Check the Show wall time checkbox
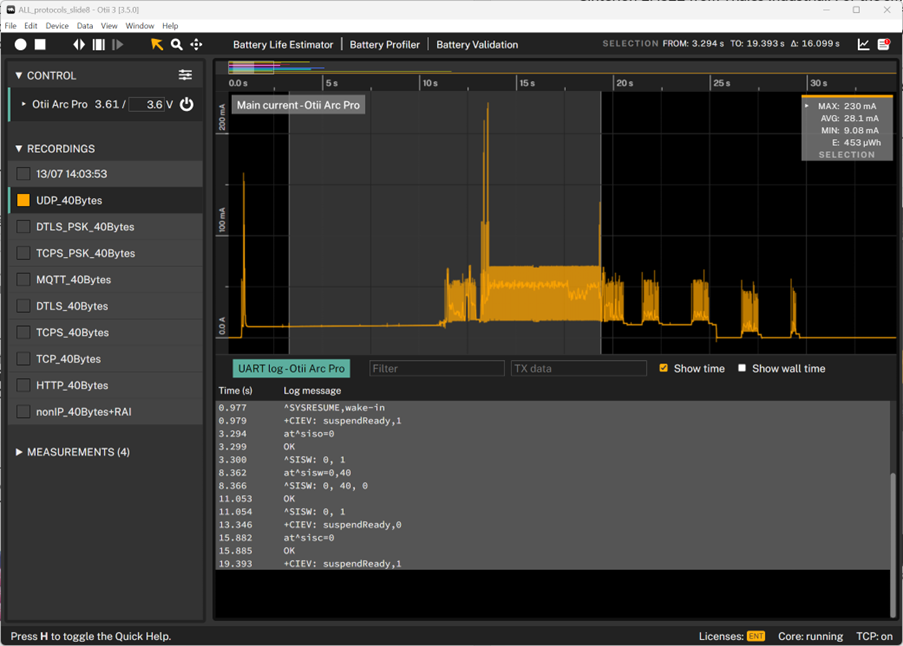Image resolution: width=903 pixels, height=646 pixels. [x=742, y=368]
